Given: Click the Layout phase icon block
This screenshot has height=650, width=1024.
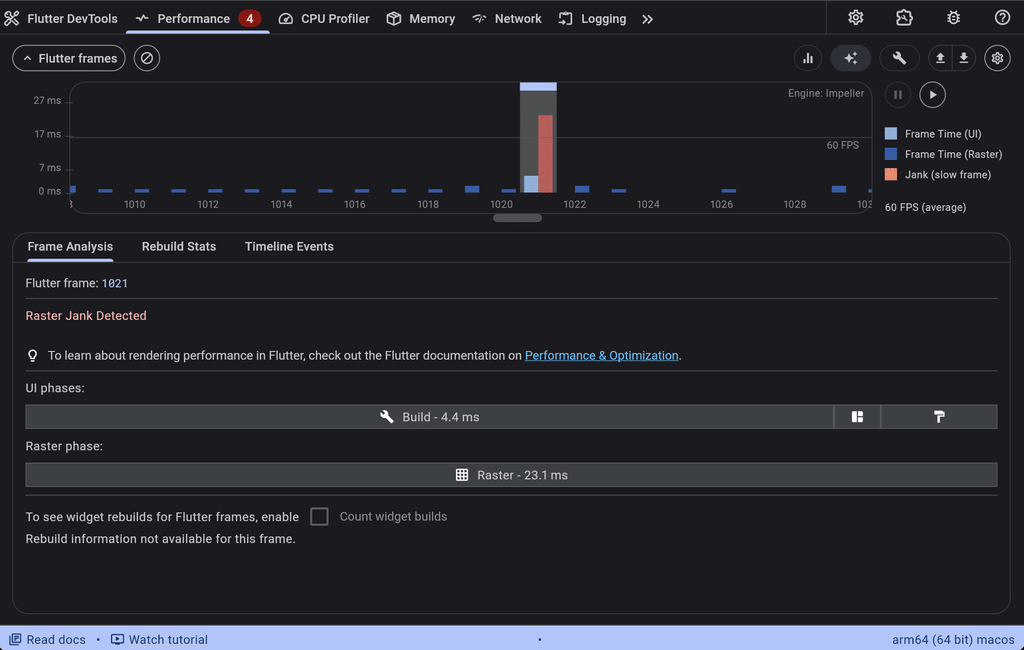Looking at the screenshot, I should pyautogui.click(x=857, y=417).
